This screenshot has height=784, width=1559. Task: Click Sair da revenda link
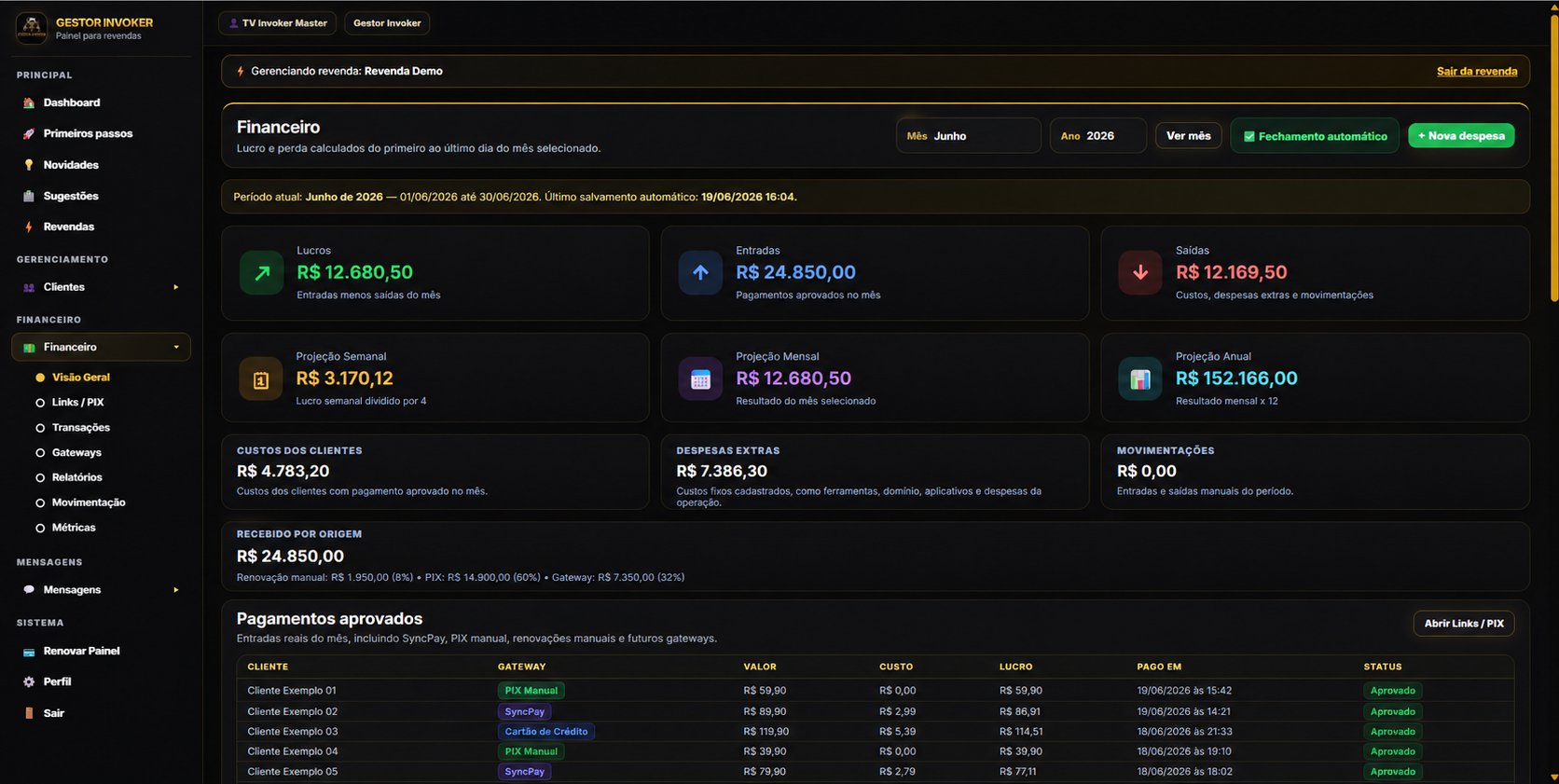[x=1477, y=71]
